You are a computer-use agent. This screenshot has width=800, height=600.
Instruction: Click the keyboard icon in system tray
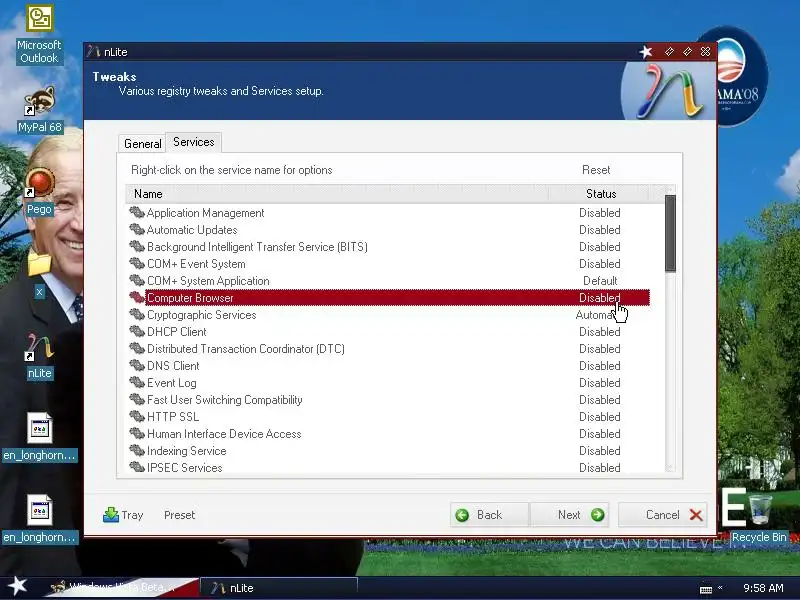[706, 589]
